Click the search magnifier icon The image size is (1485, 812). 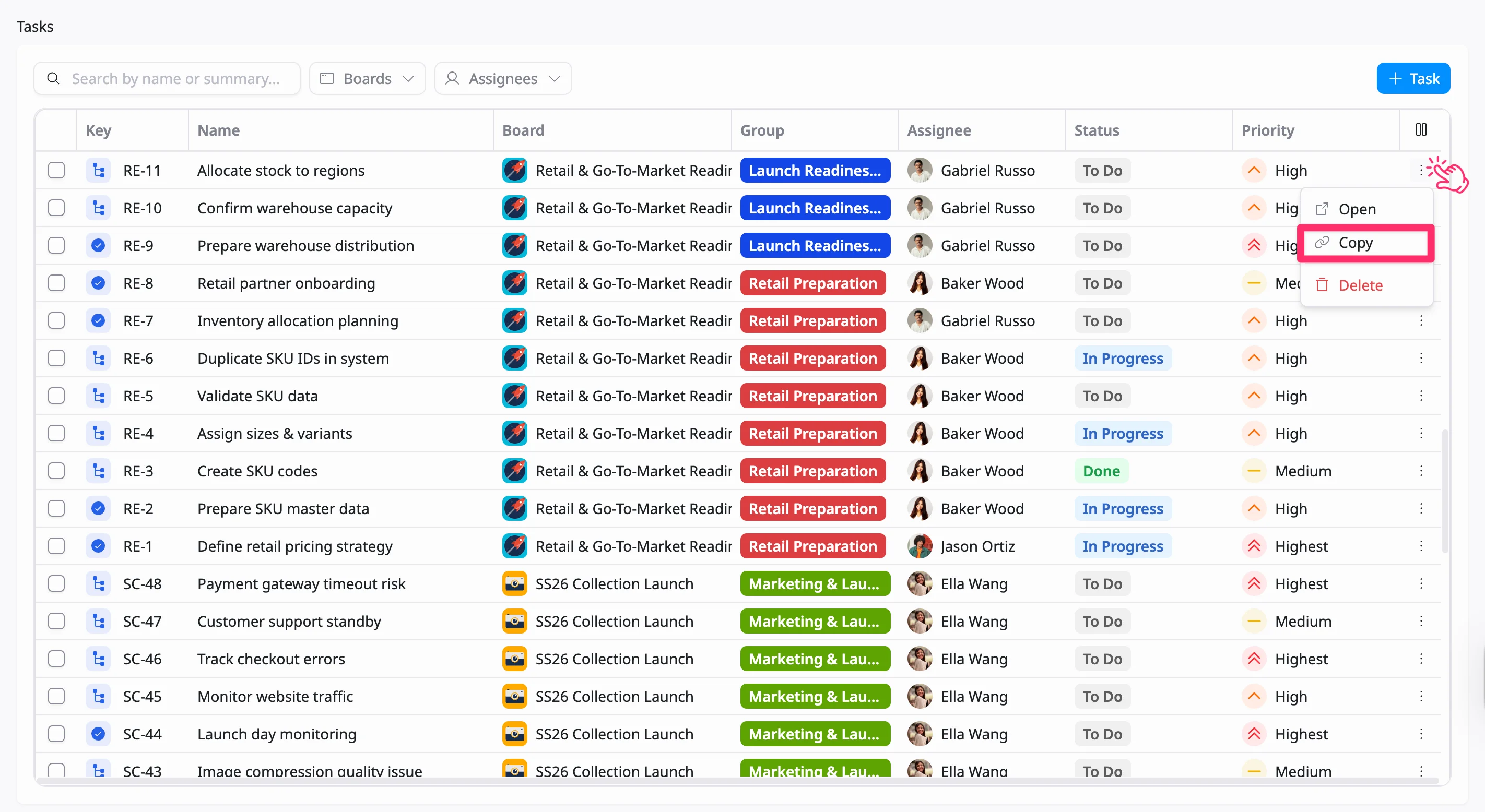tap(53, 78)
